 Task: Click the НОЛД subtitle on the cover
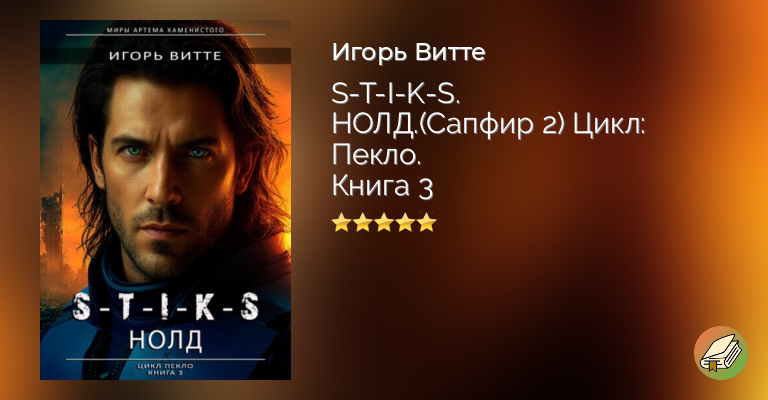pyautogui.click(x=165, y=340)
